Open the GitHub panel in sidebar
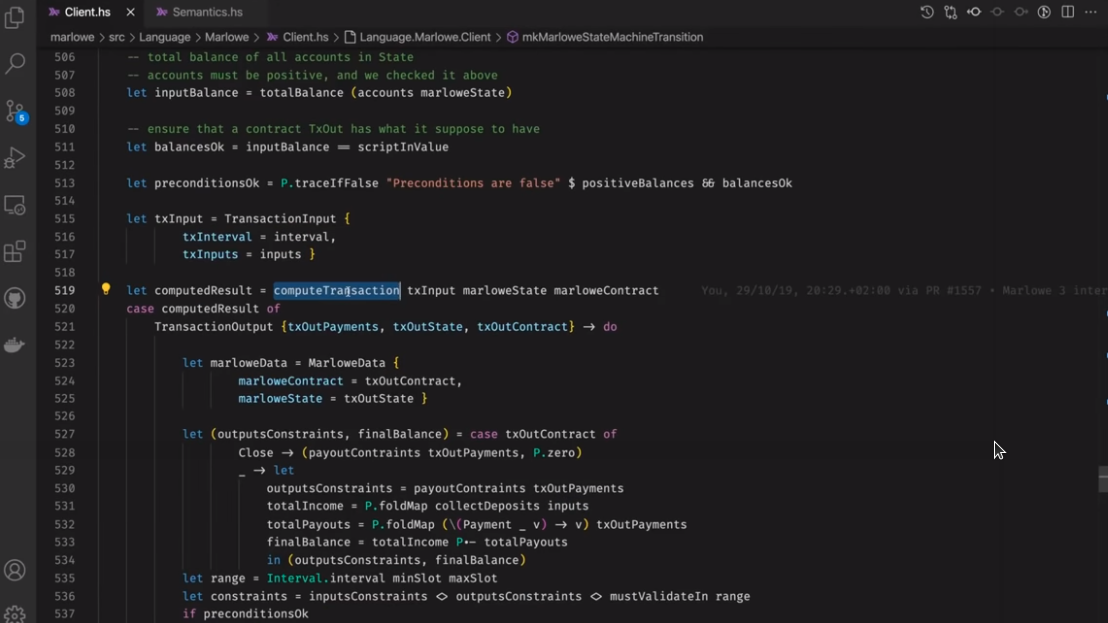Viewport: 1108px width, 623px height. 15,299
